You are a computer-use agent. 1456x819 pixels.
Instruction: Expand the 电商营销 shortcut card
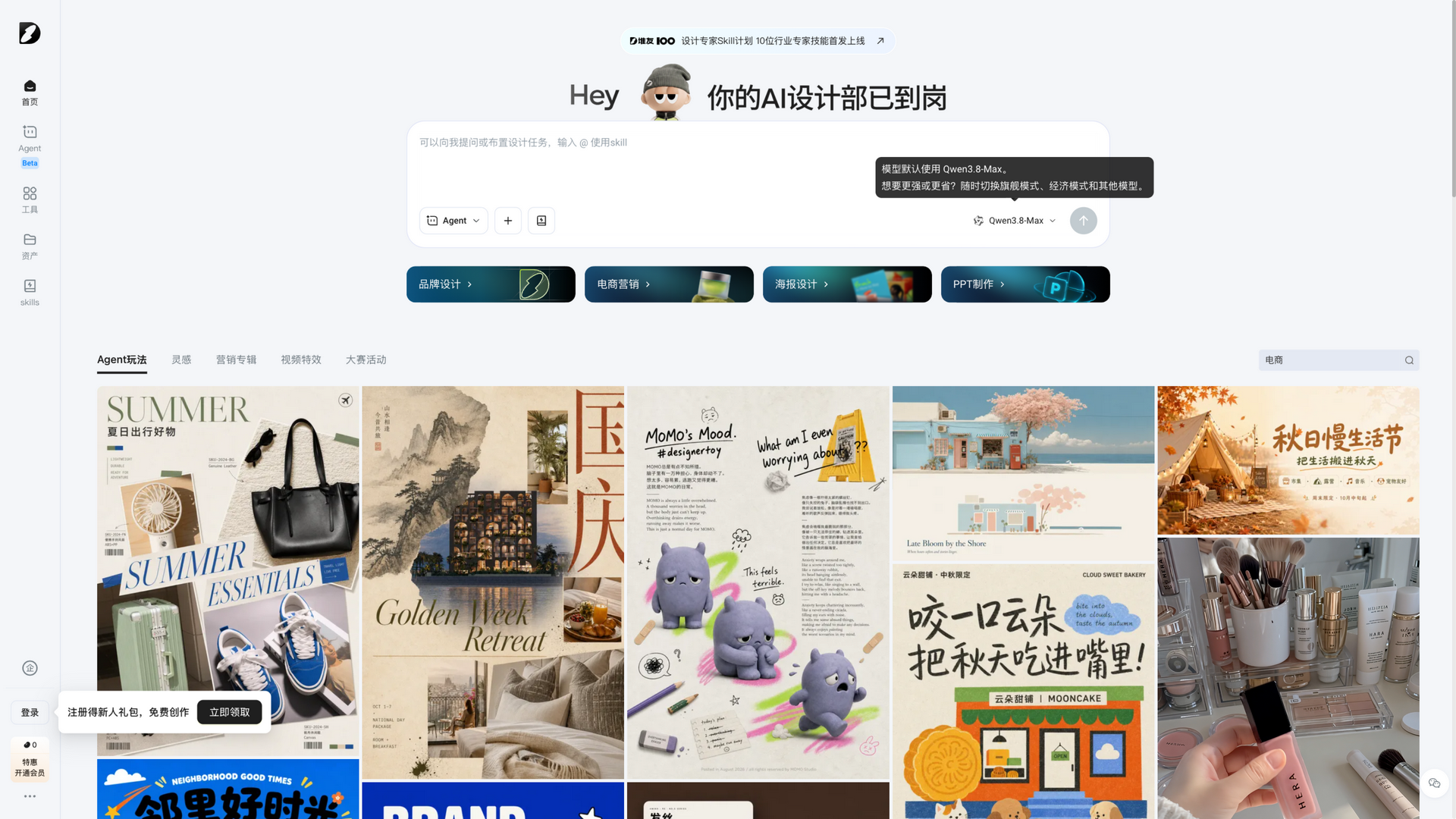click(669, 284)
